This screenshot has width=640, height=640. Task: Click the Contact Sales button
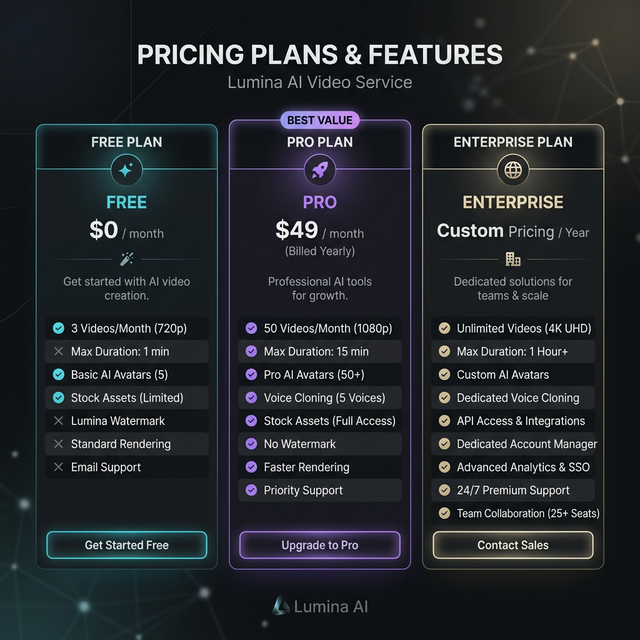pyautogui.click(x=513, y=545)
